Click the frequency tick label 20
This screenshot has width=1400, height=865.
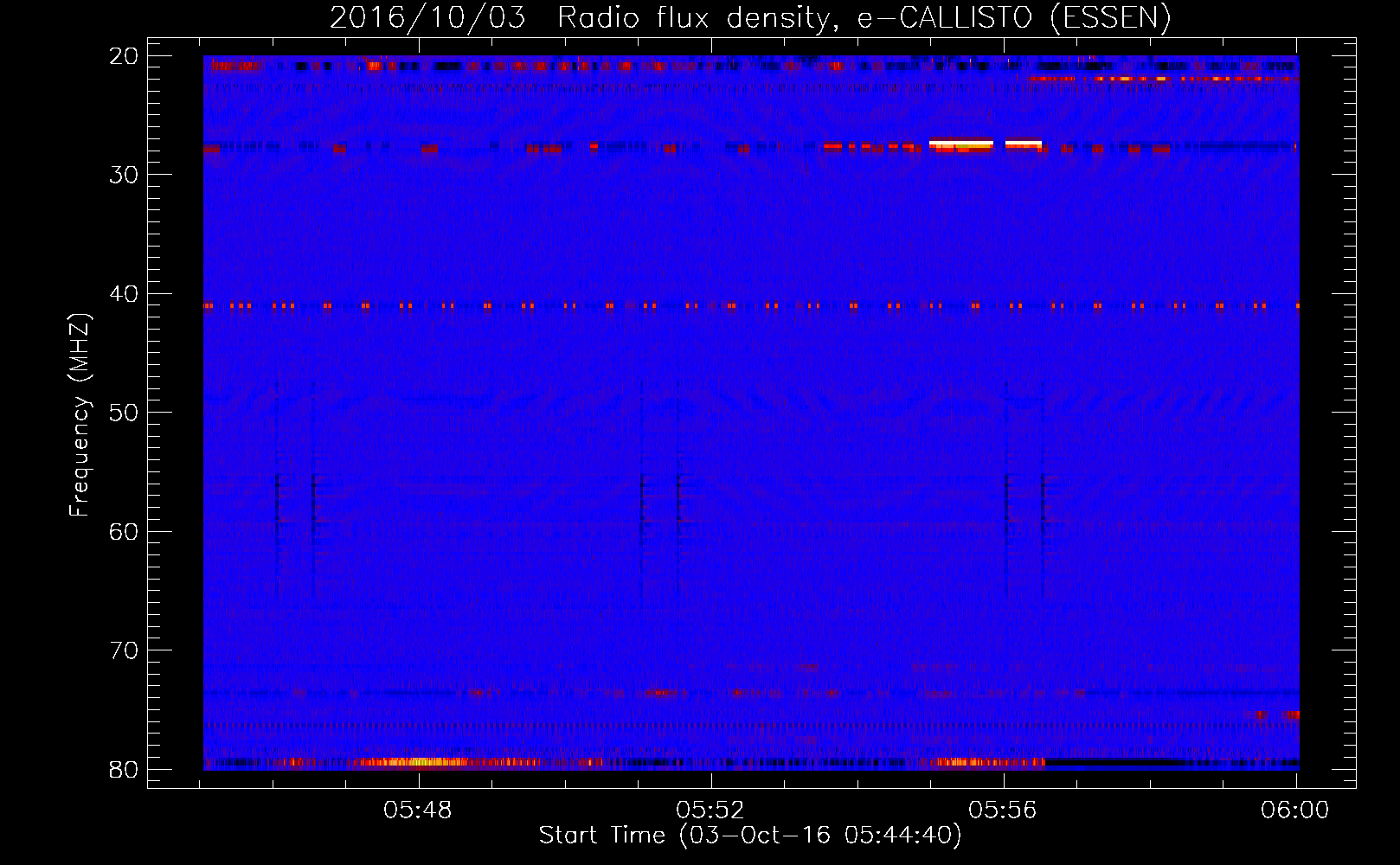[124, 56]
